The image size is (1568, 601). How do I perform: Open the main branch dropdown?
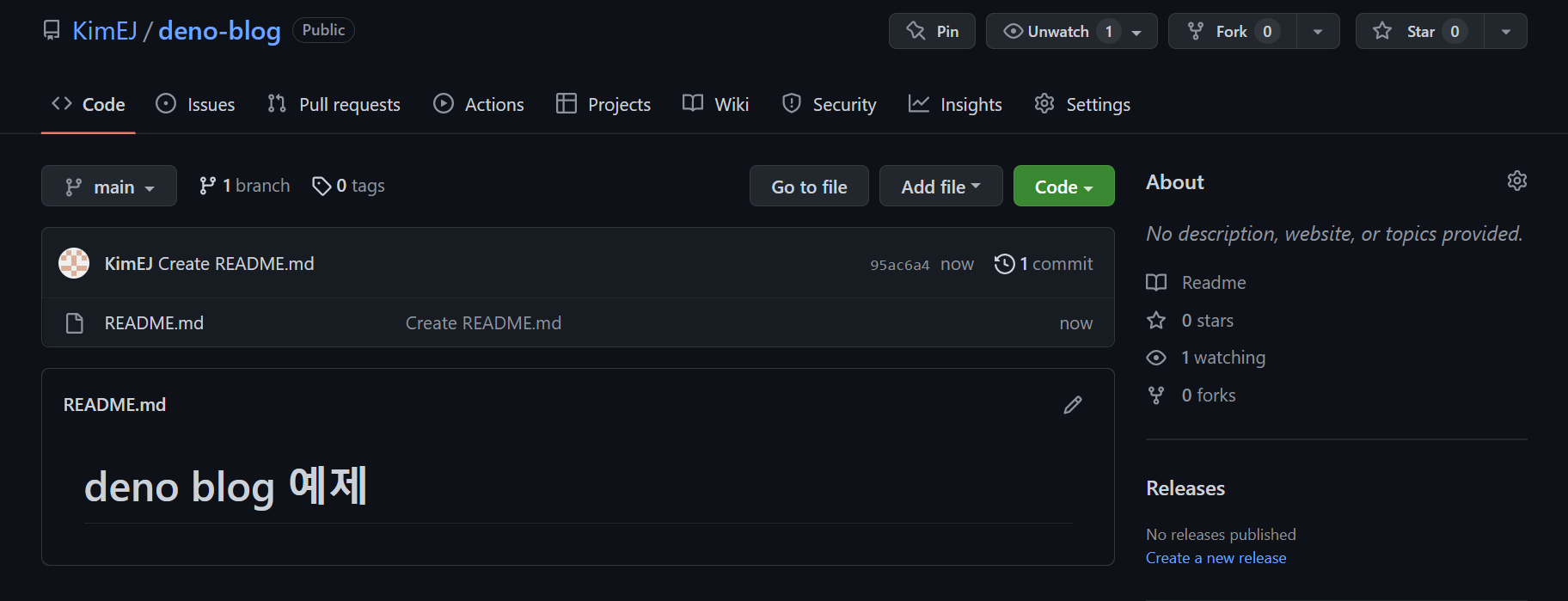pos(109,187)
